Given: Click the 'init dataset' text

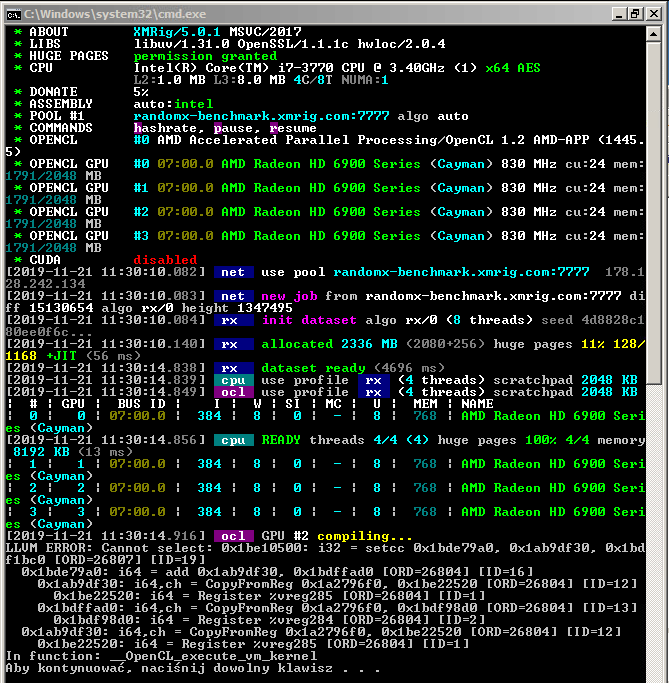Looking at the screenshot, I should [309, 320].
